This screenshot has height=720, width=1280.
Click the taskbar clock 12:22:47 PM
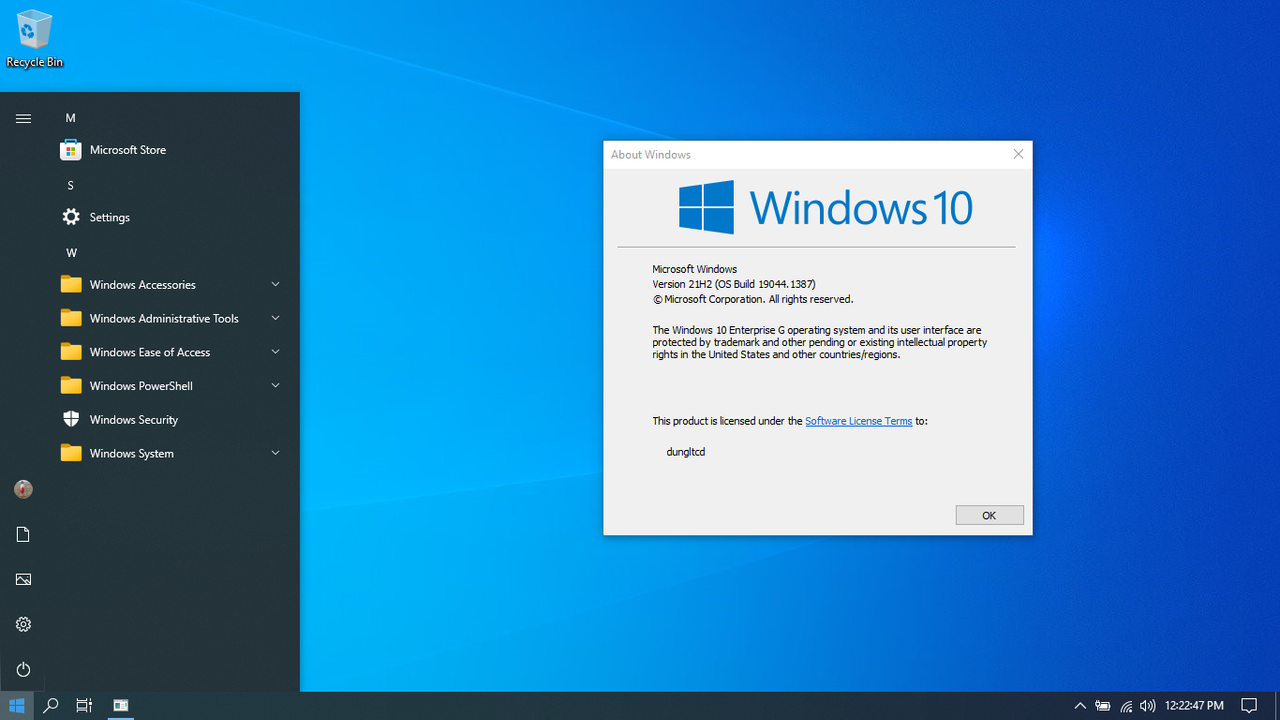(x=1194, y=705)
